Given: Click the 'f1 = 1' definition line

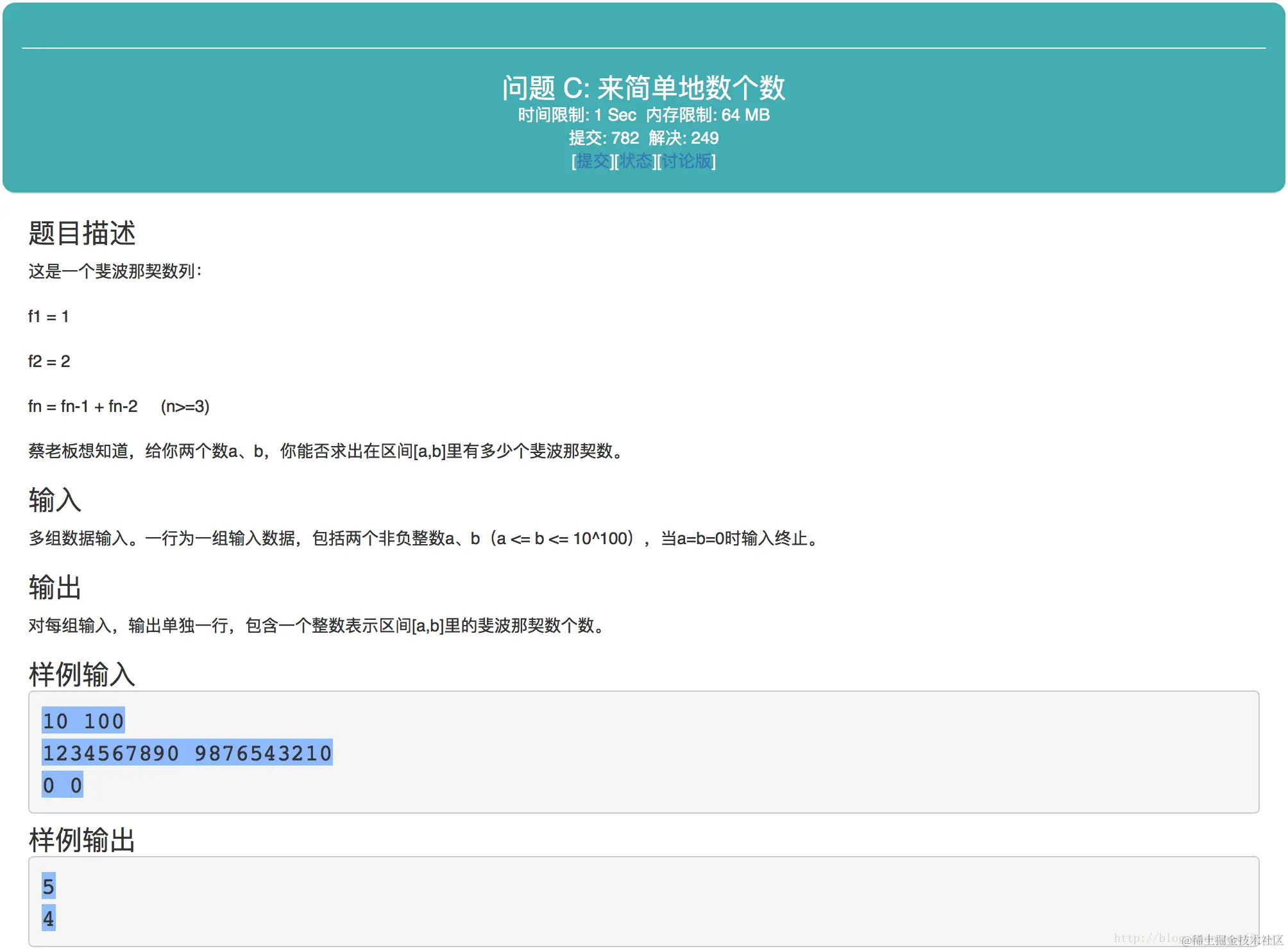Looking at the screenshot, I should click(x=48, y=316).
